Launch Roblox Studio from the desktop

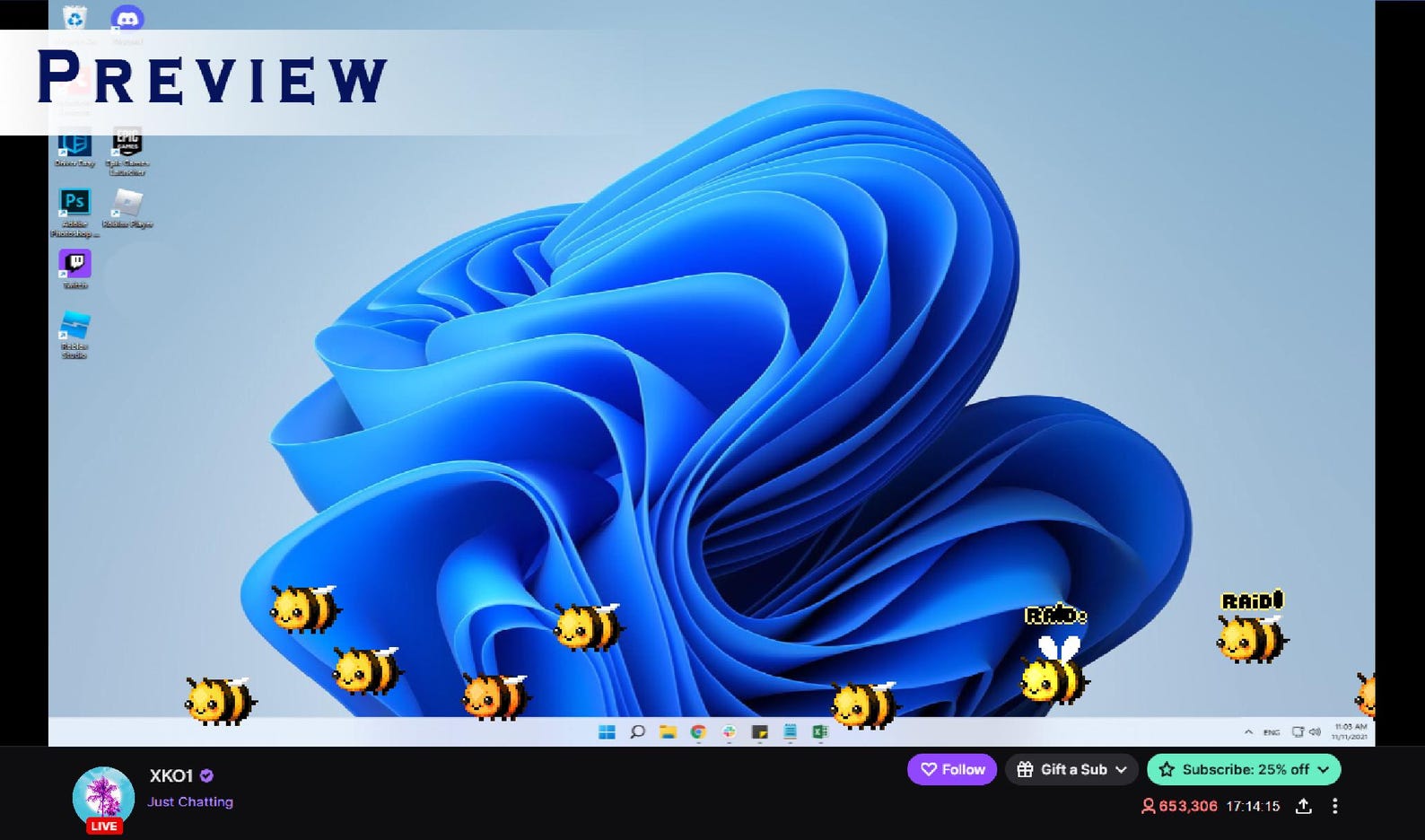(x=74, y=334)
